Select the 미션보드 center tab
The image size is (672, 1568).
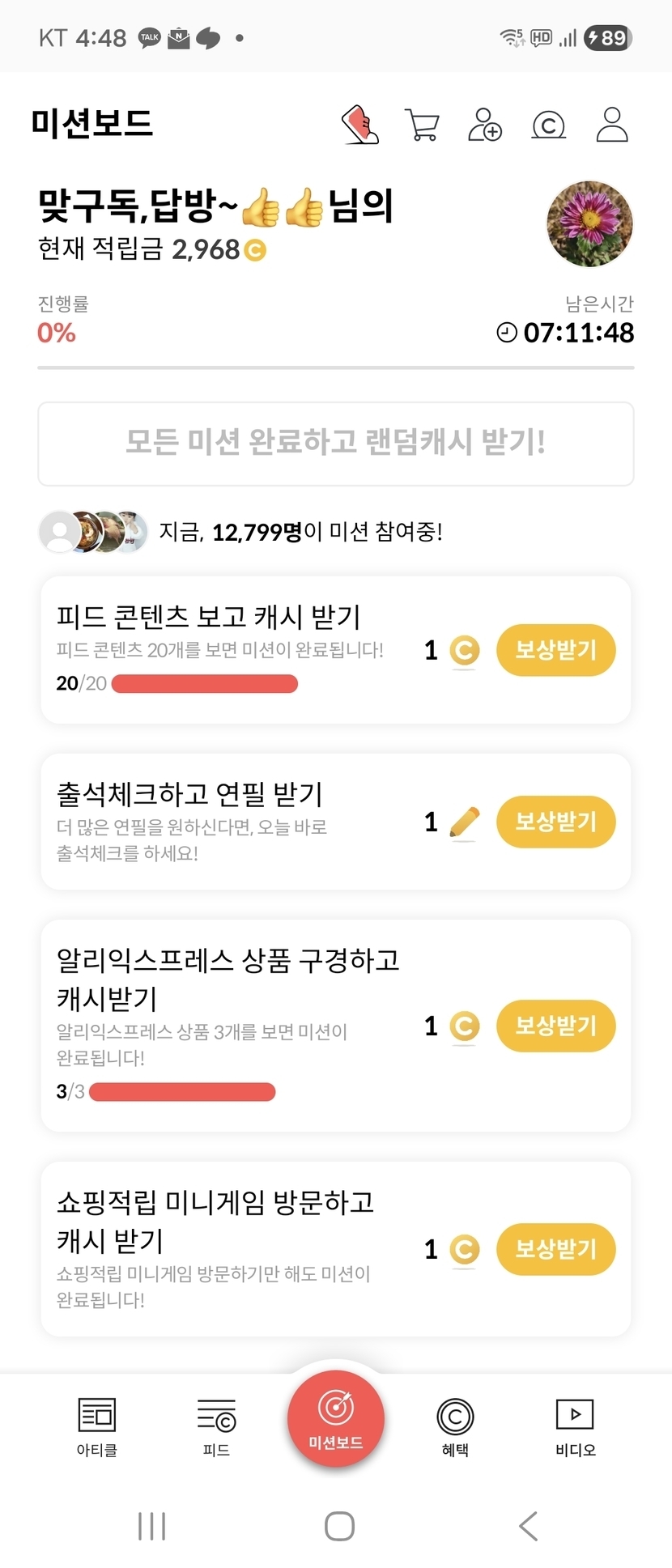336,1417
